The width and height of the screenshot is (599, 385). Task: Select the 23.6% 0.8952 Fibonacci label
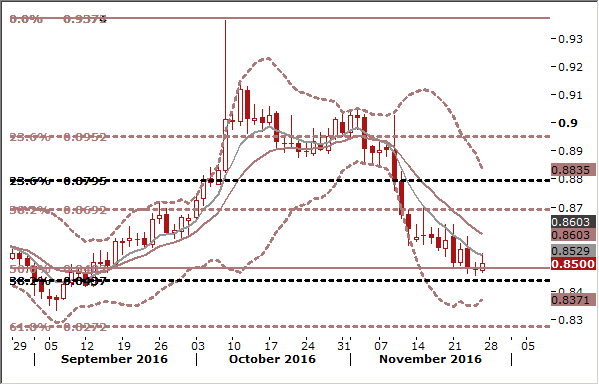point(58,137)
